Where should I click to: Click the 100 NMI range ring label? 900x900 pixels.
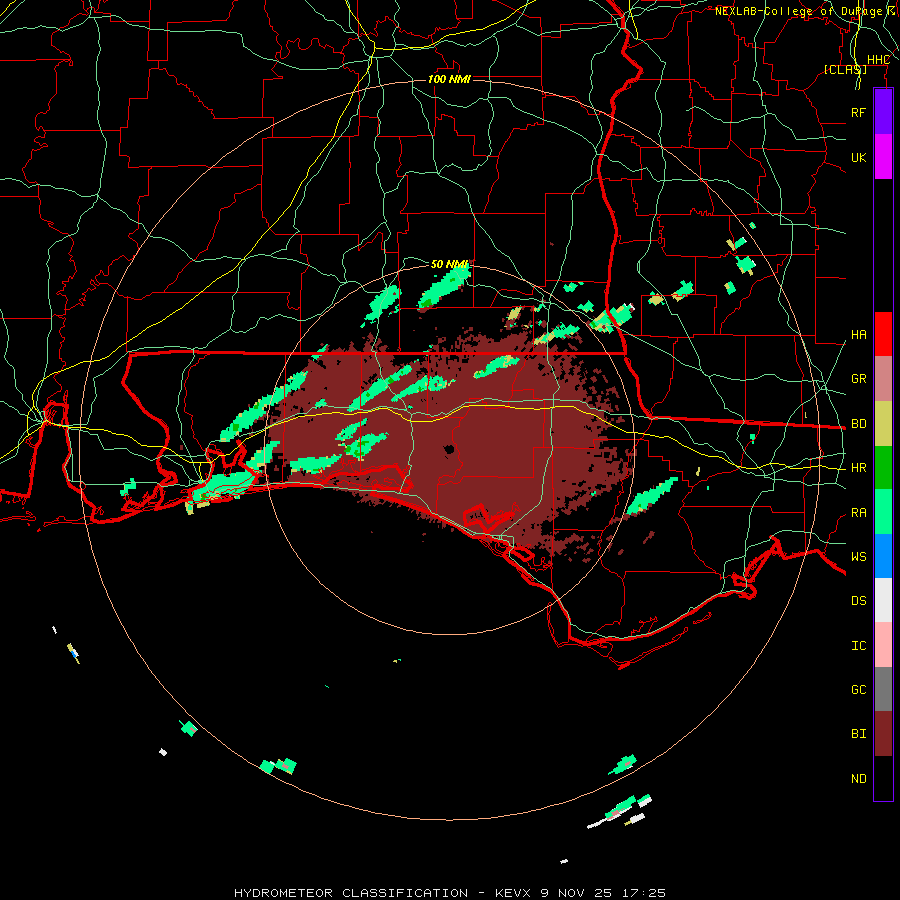point(449,79)
